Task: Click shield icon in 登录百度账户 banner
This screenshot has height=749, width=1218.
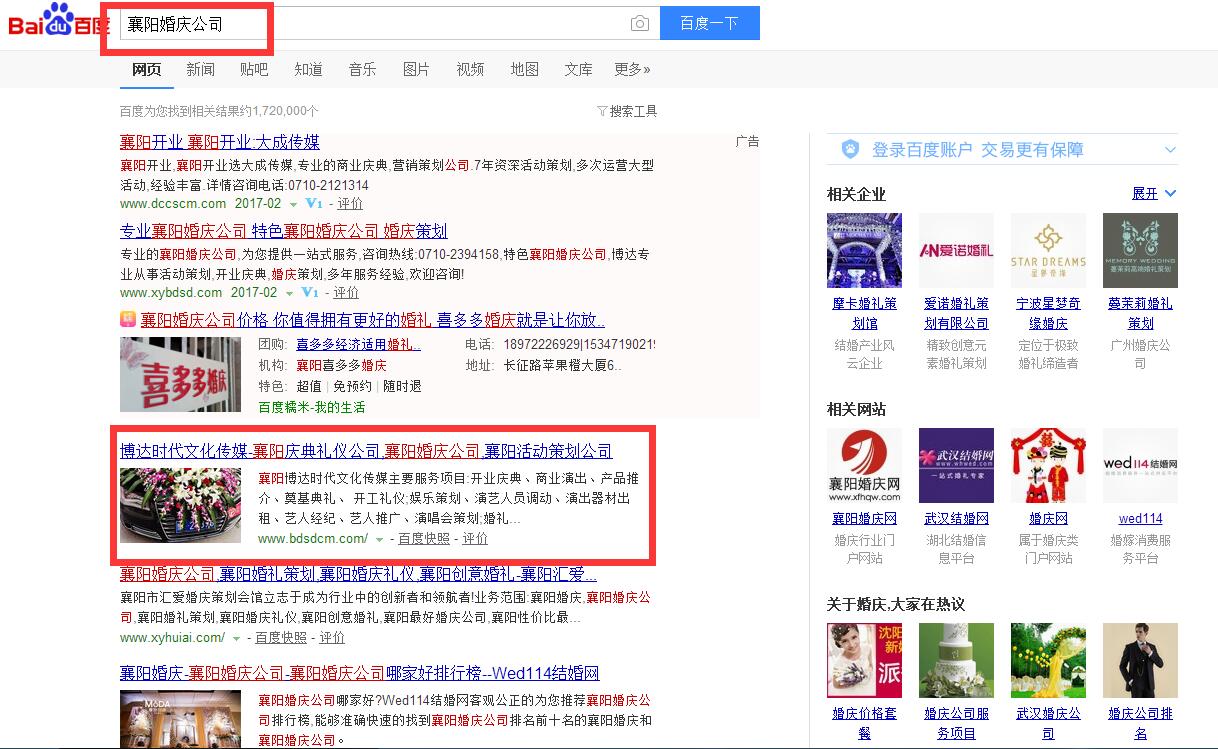Action: (x=850, y=149)
